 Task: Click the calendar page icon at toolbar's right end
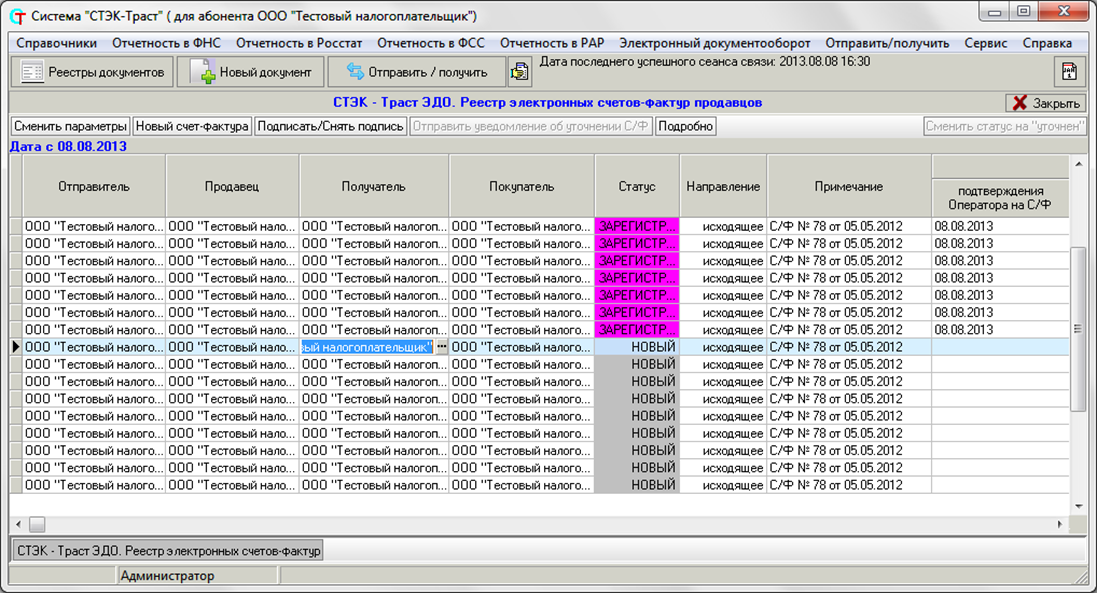(x=1069, y=72)
